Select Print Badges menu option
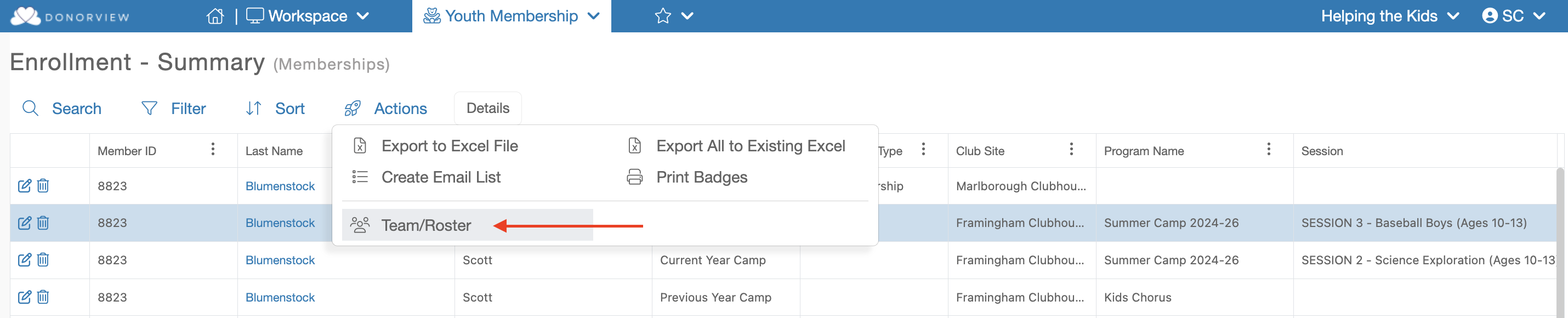This screenshot has height=318, width=1568. (701, 177)
